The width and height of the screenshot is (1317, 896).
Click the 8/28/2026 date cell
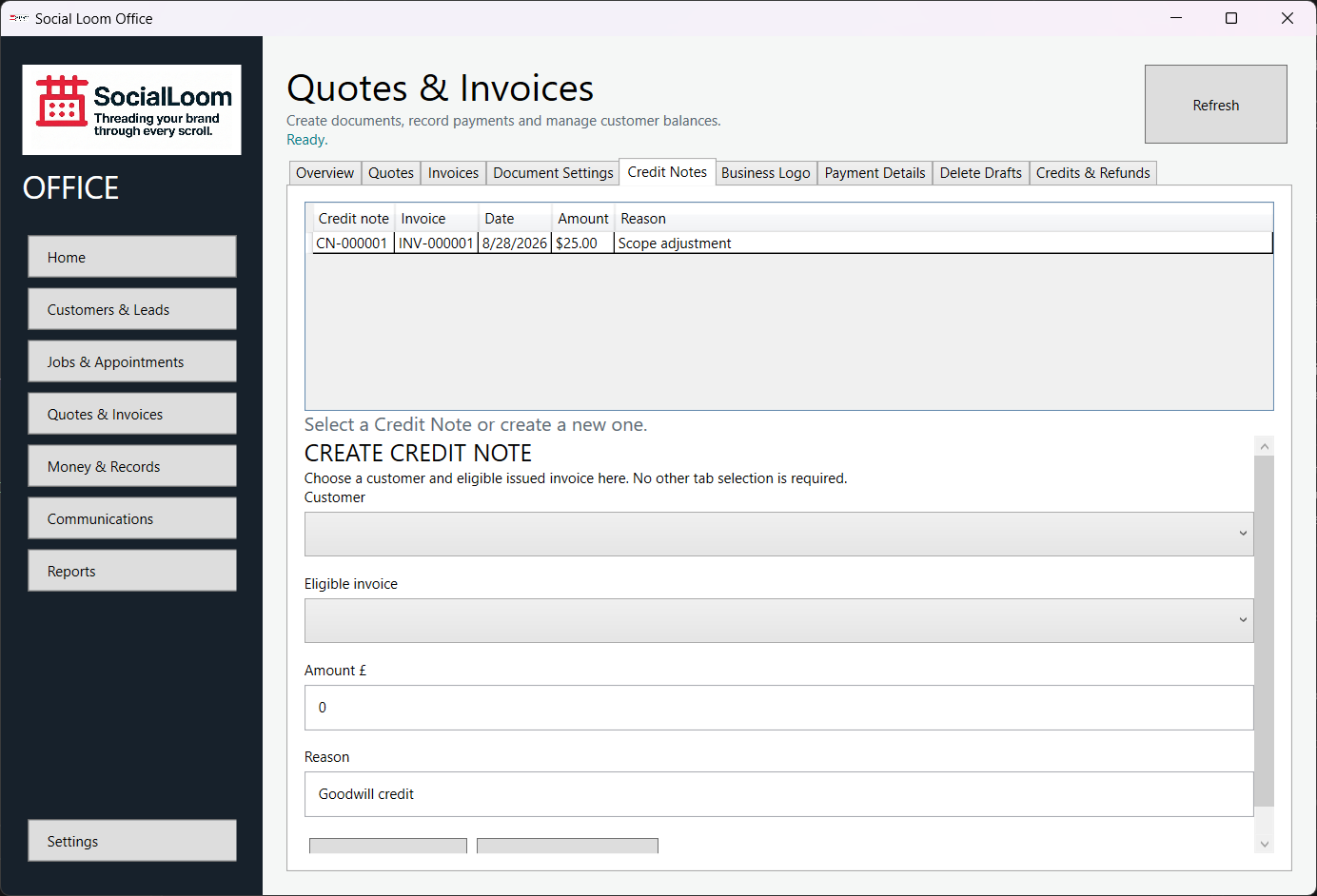(x=515, y=243)
